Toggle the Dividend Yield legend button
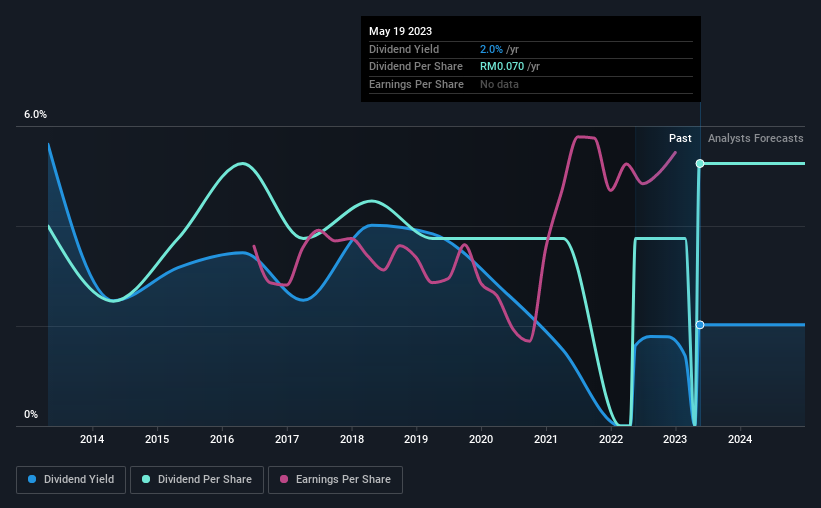The height and width of the screenshot is (508, 821). point(71,480)
